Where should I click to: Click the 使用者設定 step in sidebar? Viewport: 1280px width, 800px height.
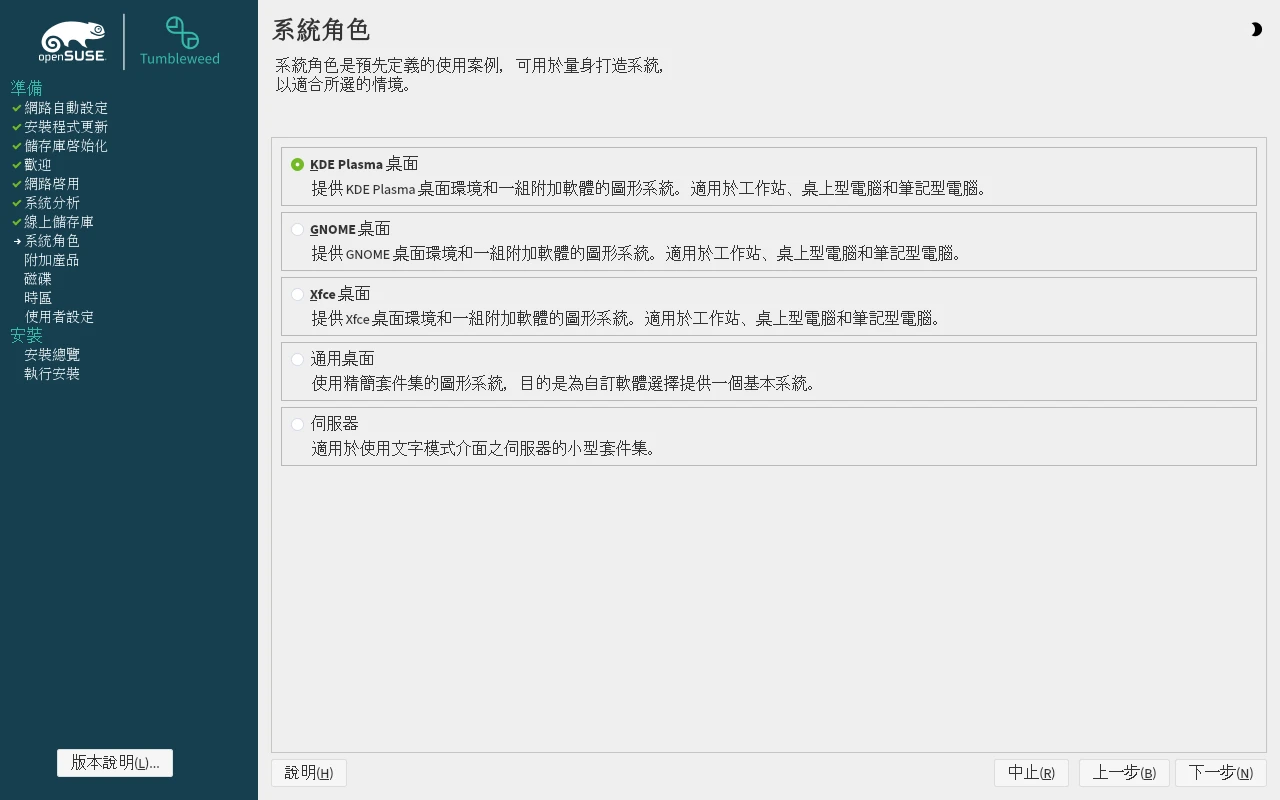pyautogui.click(x=59, y=317)
